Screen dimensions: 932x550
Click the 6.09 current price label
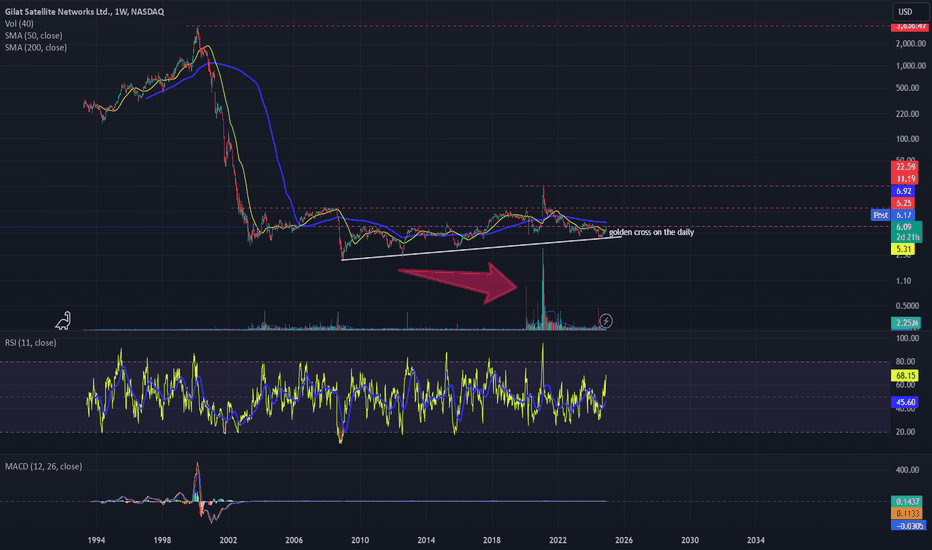(x=904, y=227)
